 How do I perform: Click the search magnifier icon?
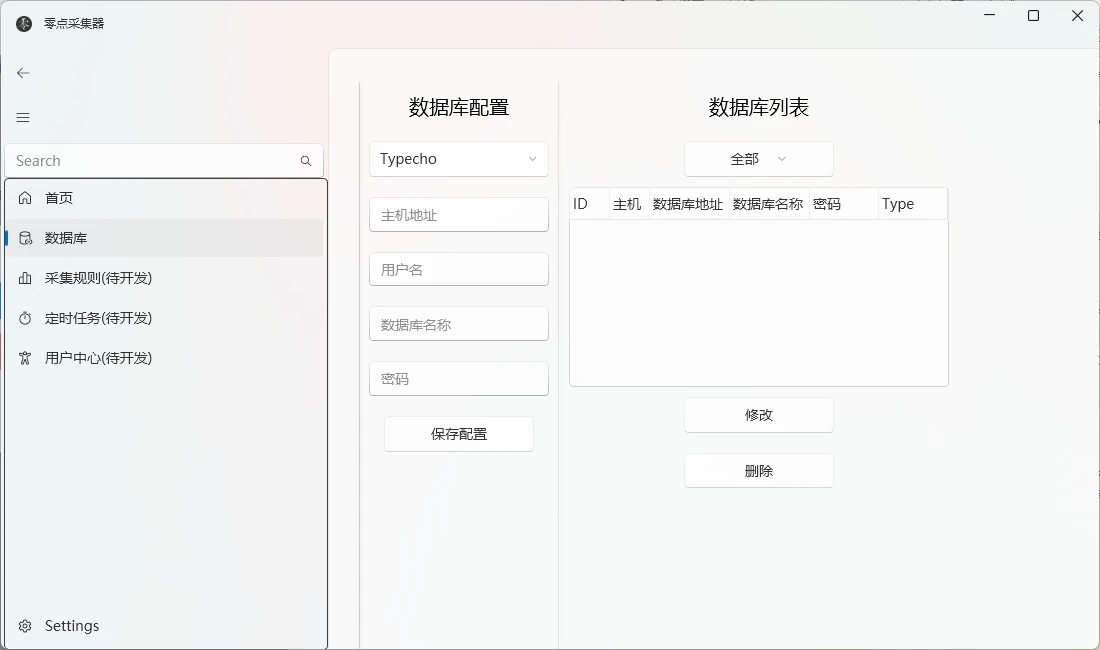click(x=306, y=161)
